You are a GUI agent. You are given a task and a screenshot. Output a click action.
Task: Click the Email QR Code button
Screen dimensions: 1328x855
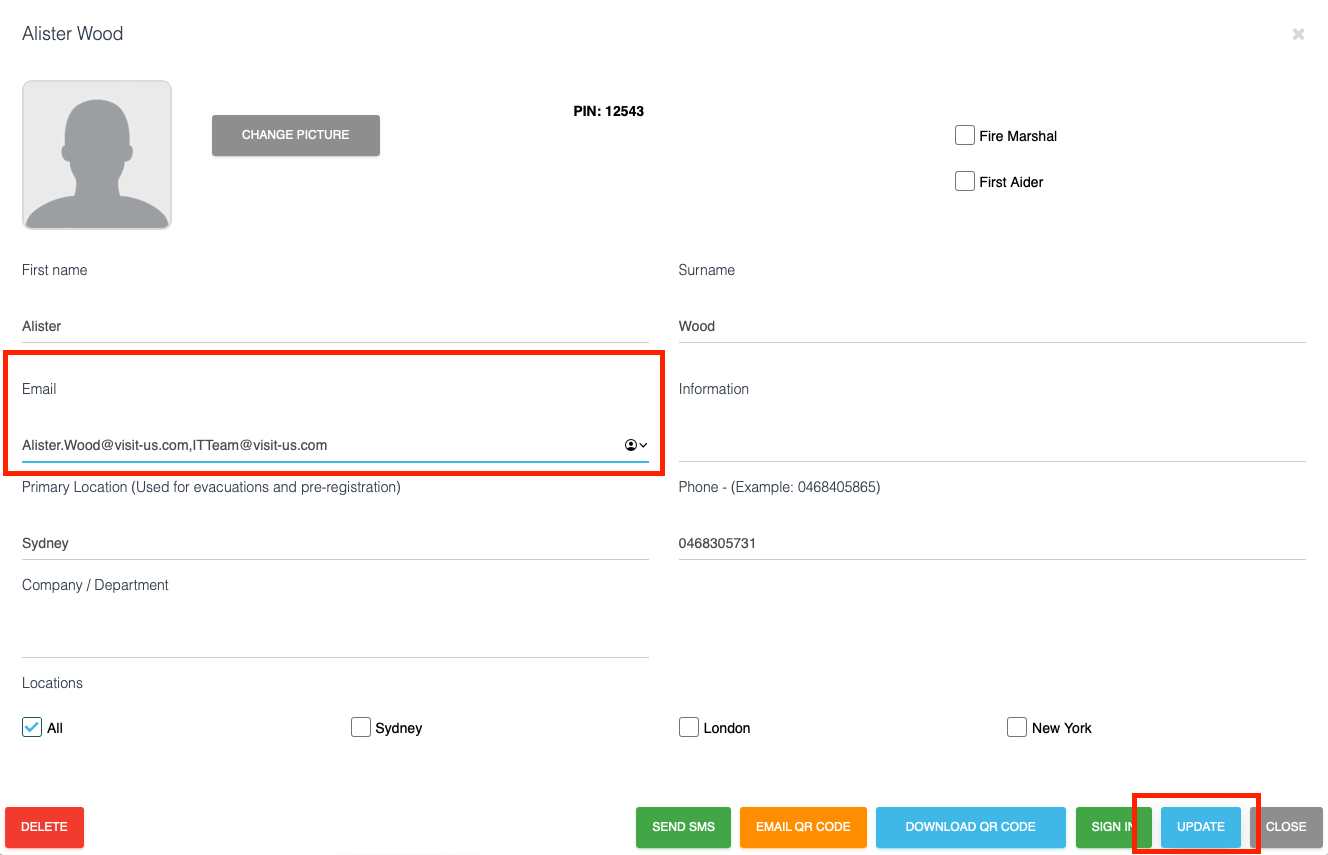(x=803, y=827)
